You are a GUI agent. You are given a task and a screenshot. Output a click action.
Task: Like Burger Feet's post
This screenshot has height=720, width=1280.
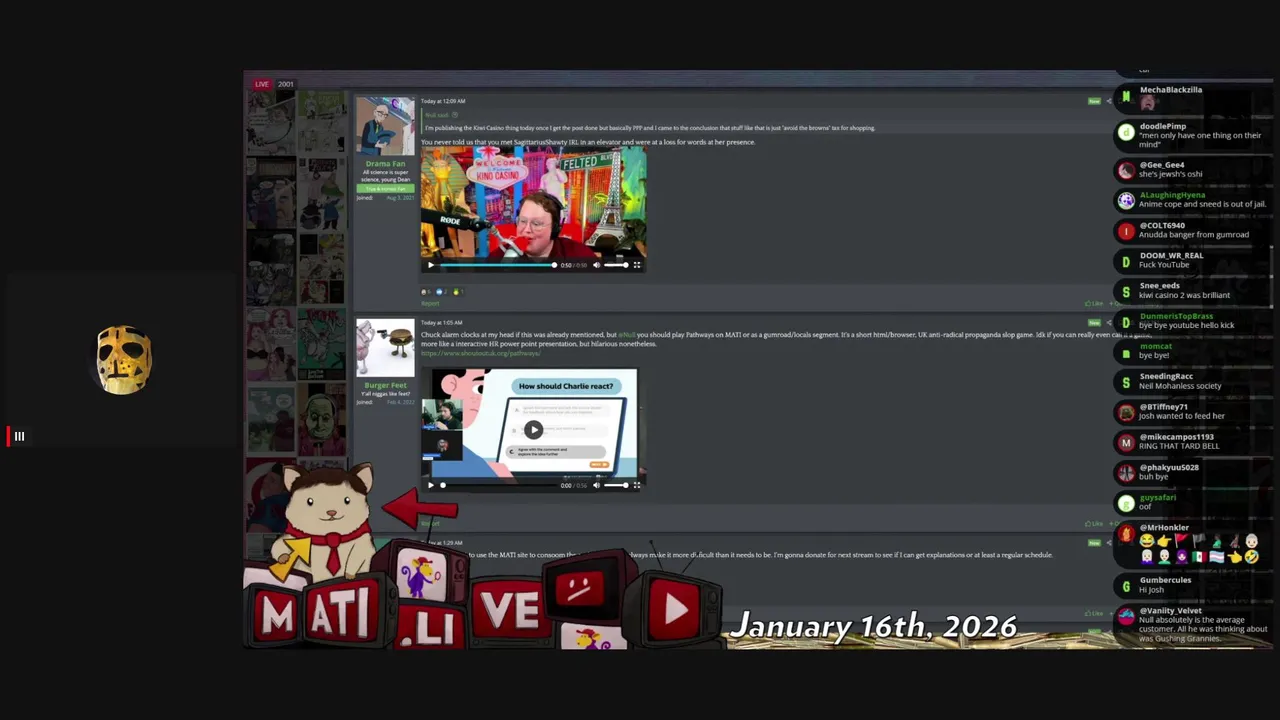click(1094, 523)
